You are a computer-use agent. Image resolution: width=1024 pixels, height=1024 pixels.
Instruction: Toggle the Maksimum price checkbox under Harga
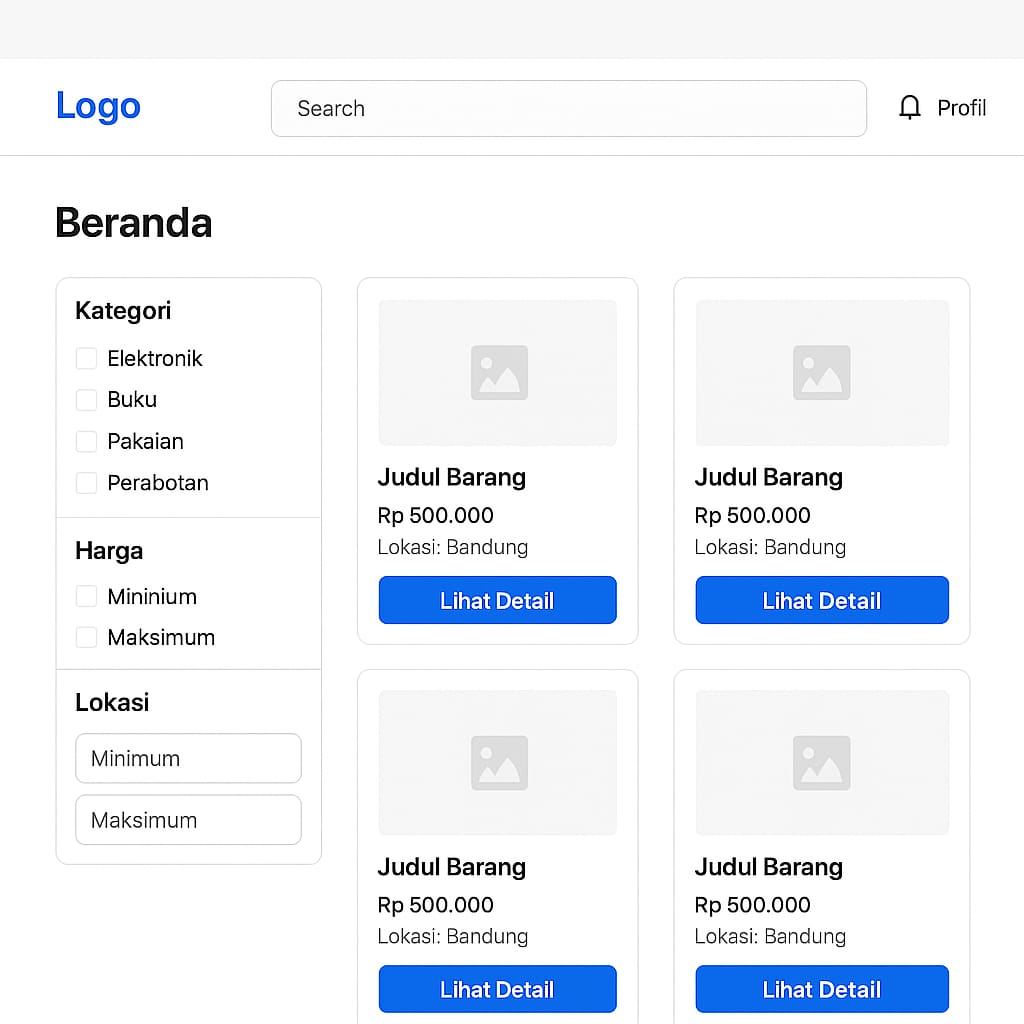point(86,637)
